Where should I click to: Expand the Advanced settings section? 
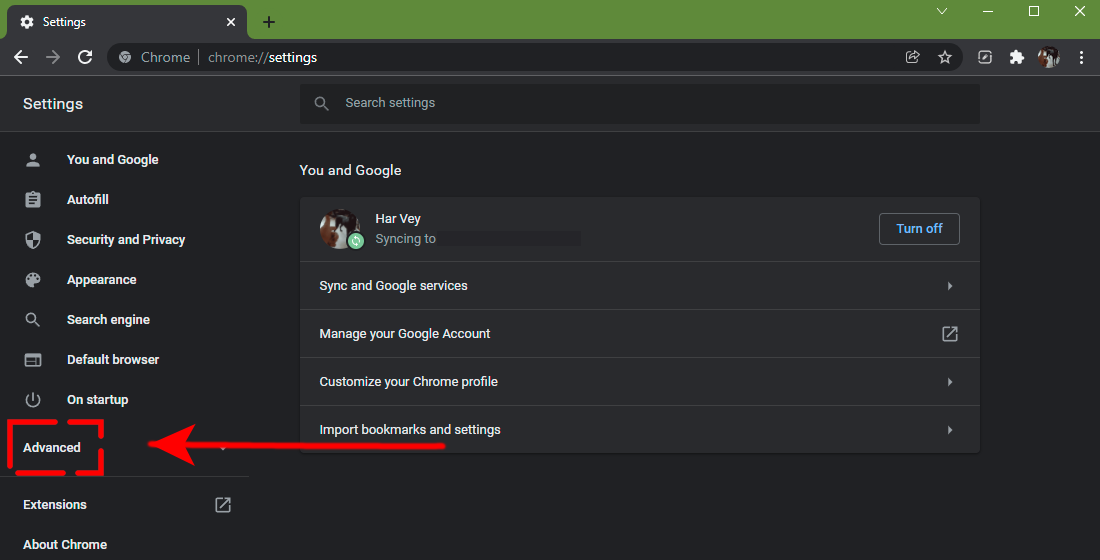(52, 448)
